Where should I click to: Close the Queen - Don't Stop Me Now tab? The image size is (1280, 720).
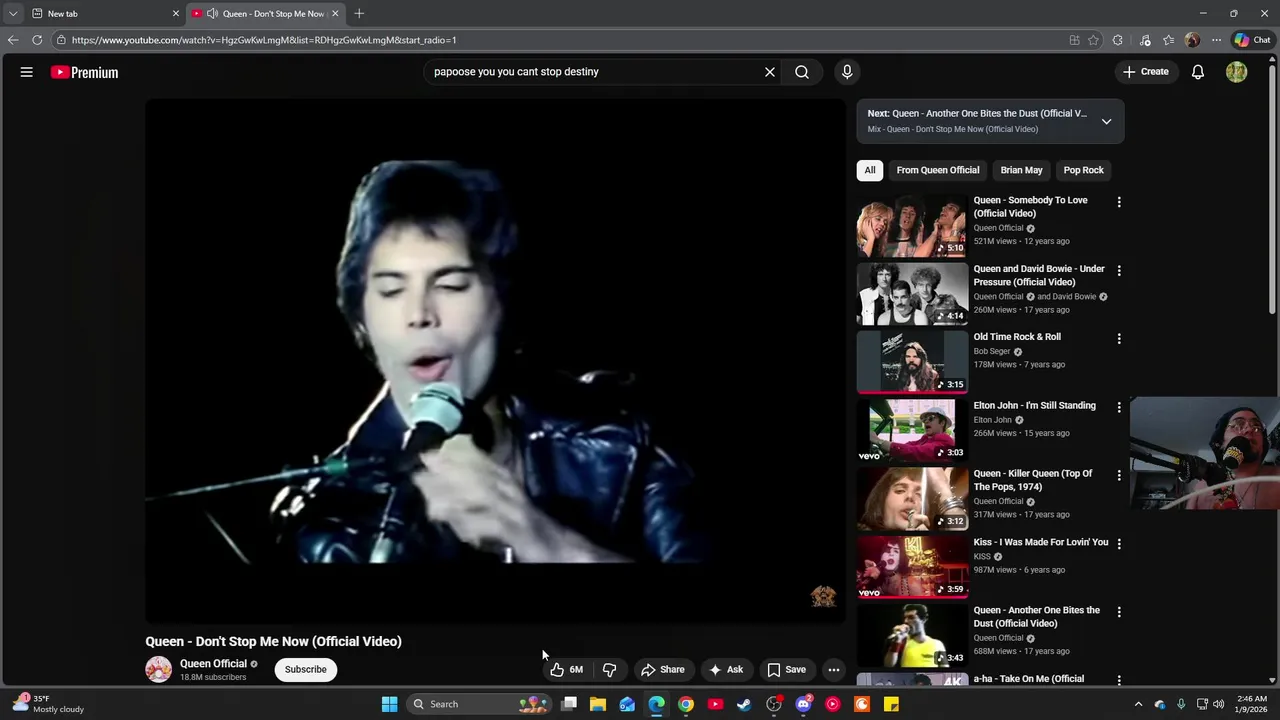pyautogui.click(x=335, y=14)
